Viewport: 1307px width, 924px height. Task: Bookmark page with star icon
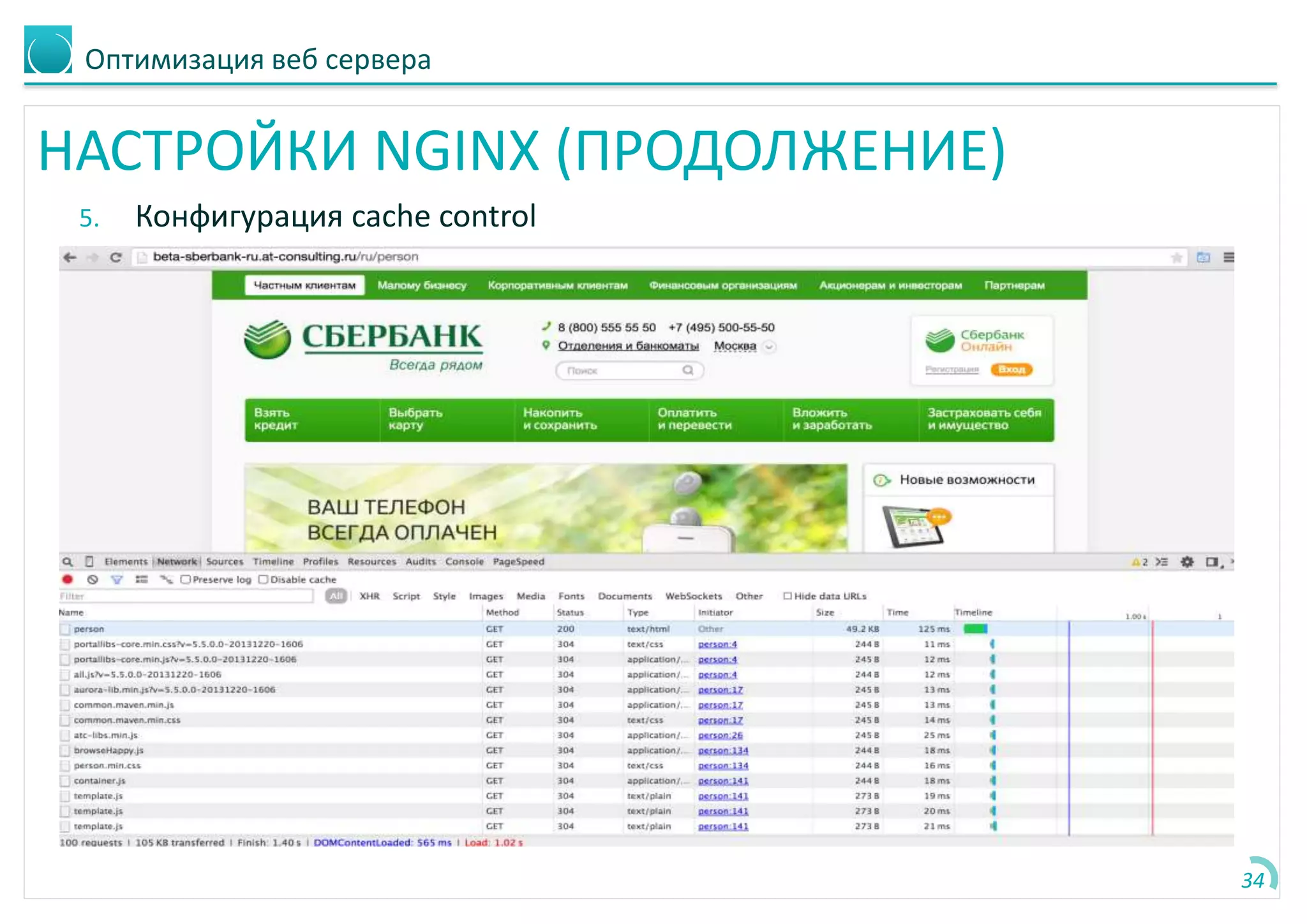coord(1177,257)
